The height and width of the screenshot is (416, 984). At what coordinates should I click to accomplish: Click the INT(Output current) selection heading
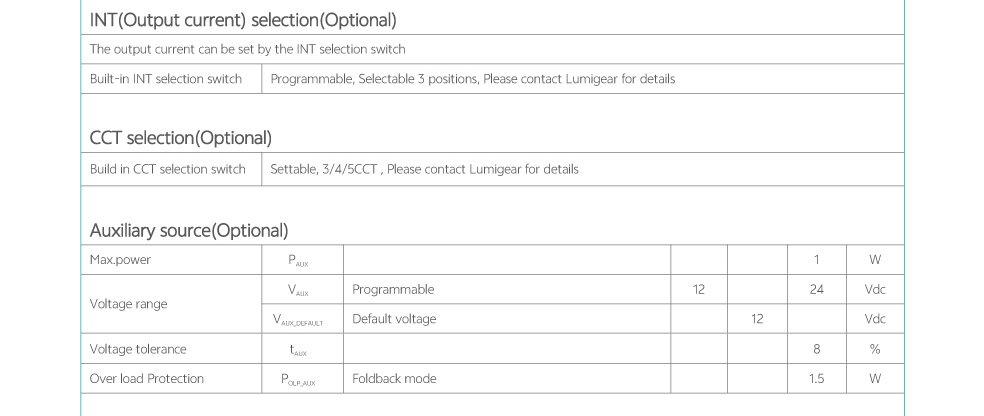(x=243, y=20)
